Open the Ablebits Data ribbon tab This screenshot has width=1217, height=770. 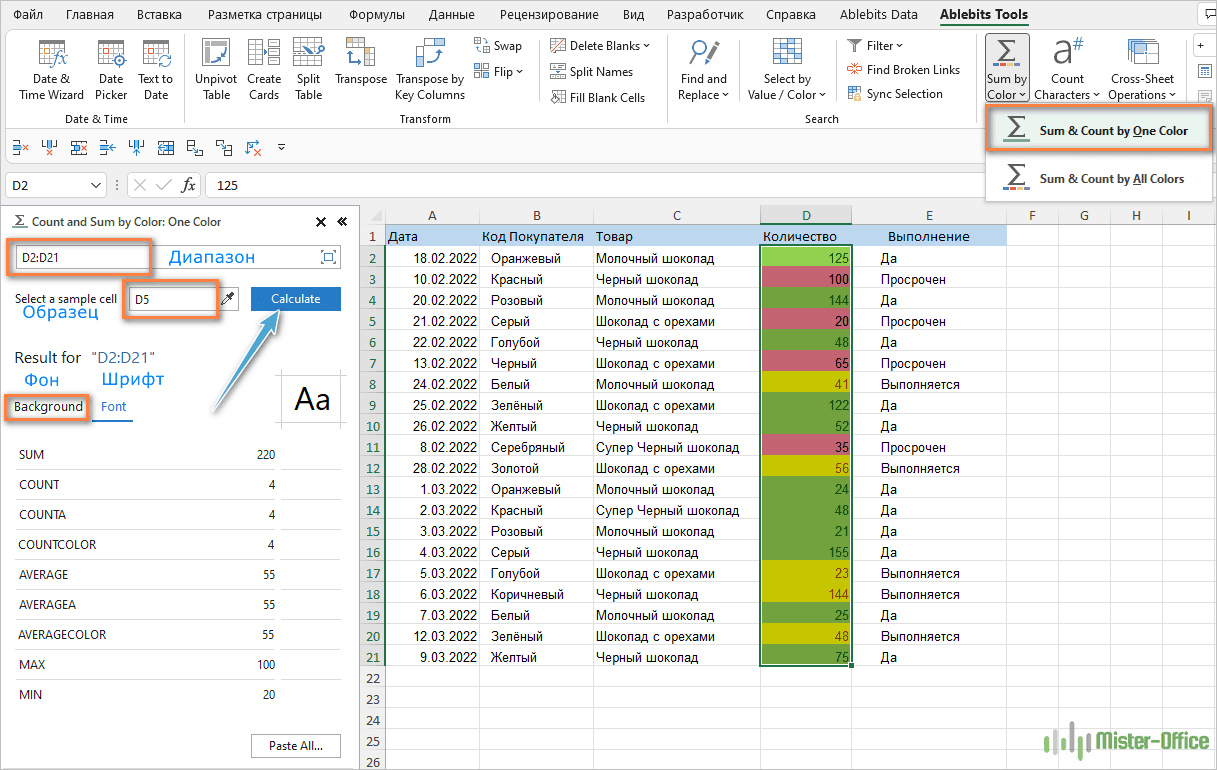coord(880,15)
